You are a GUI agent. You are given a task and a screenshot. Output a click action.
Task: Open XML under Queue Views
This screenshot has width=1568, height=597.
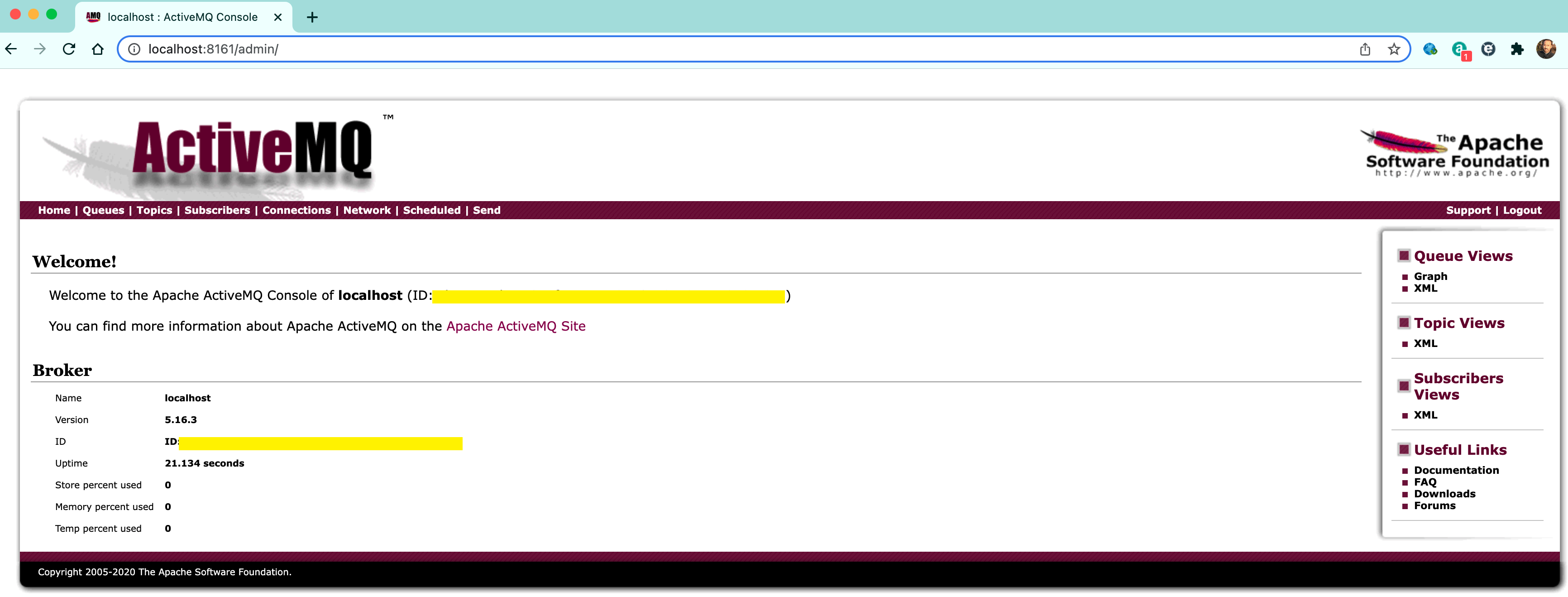(1425, 288)
